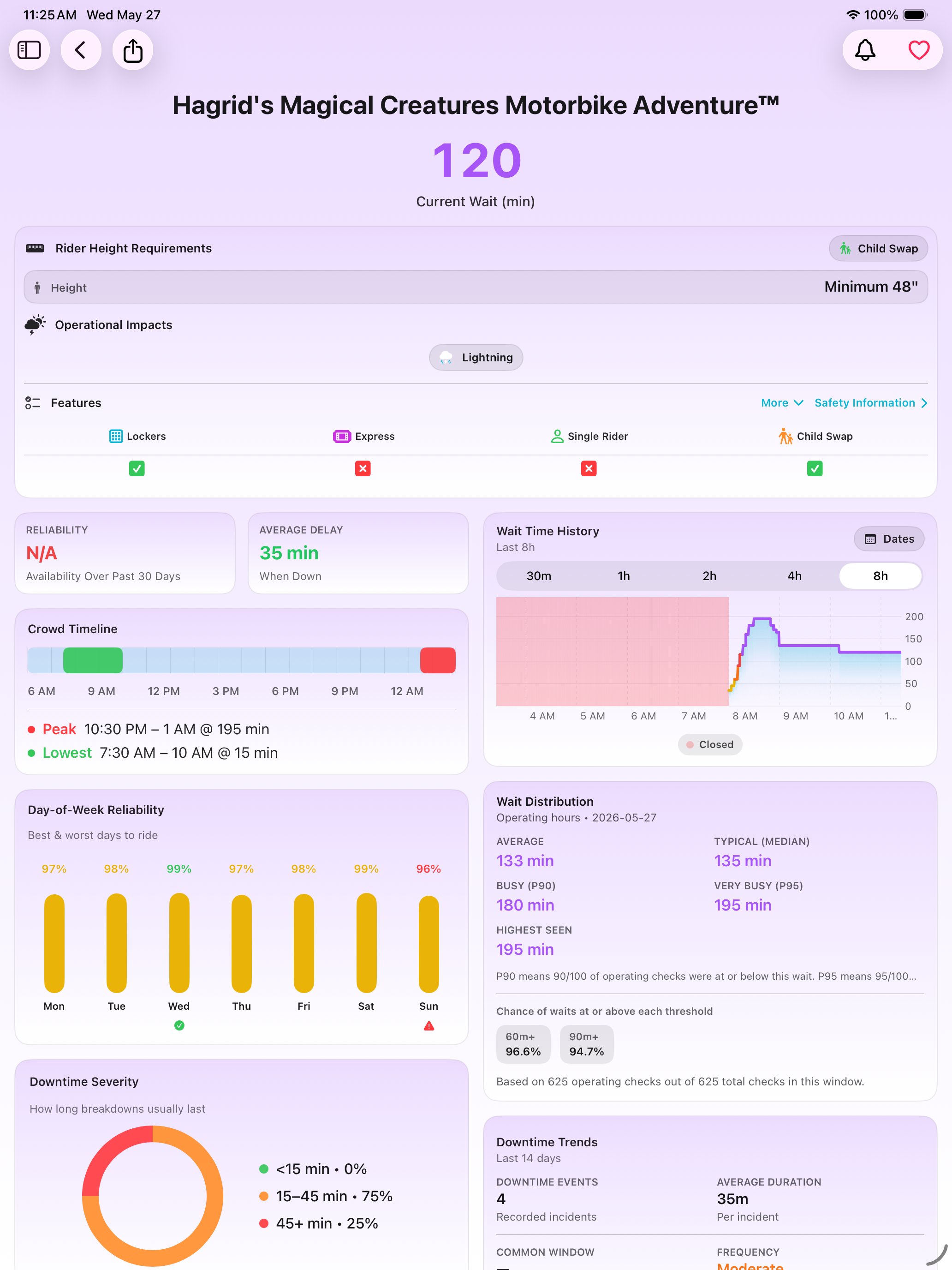Select the 4h history range

(x=794, y=576)
